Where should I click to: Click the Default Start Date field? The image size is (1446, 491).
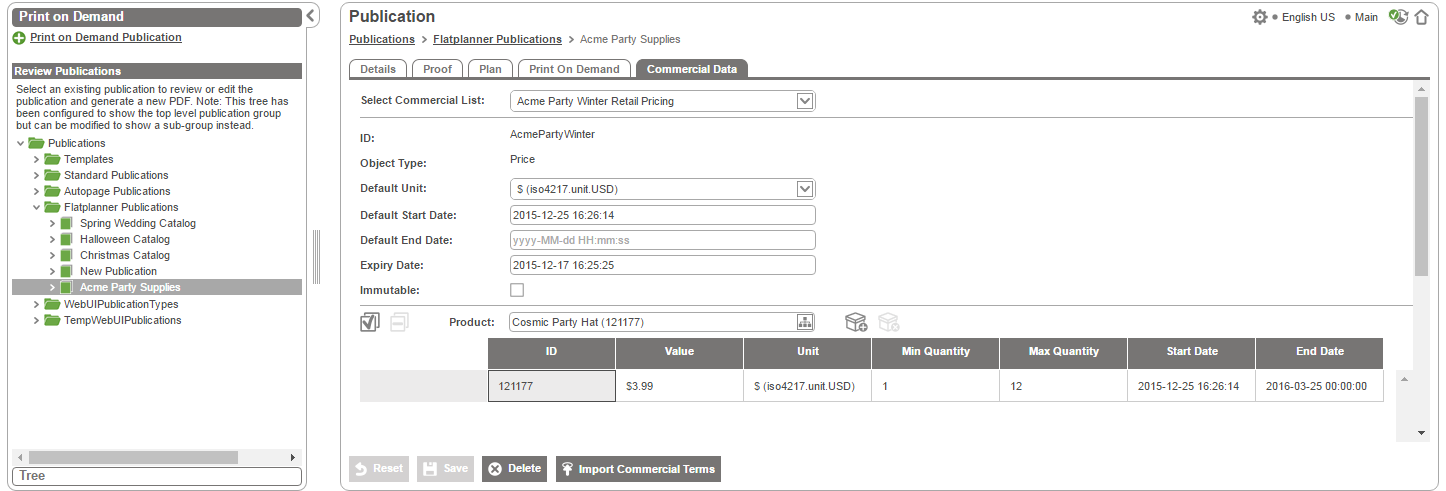click(x=663, y=215)
